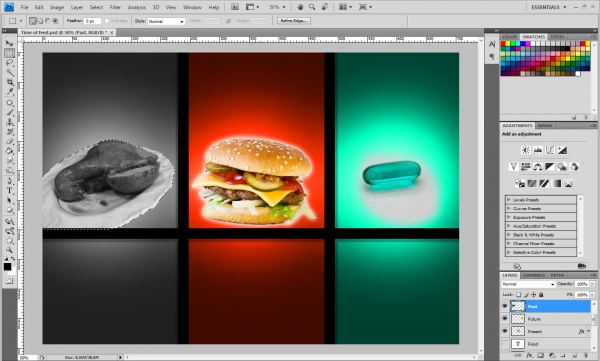Hide the Past layer
This screenshot has height=361, width=600.
(x=505, y=306)
